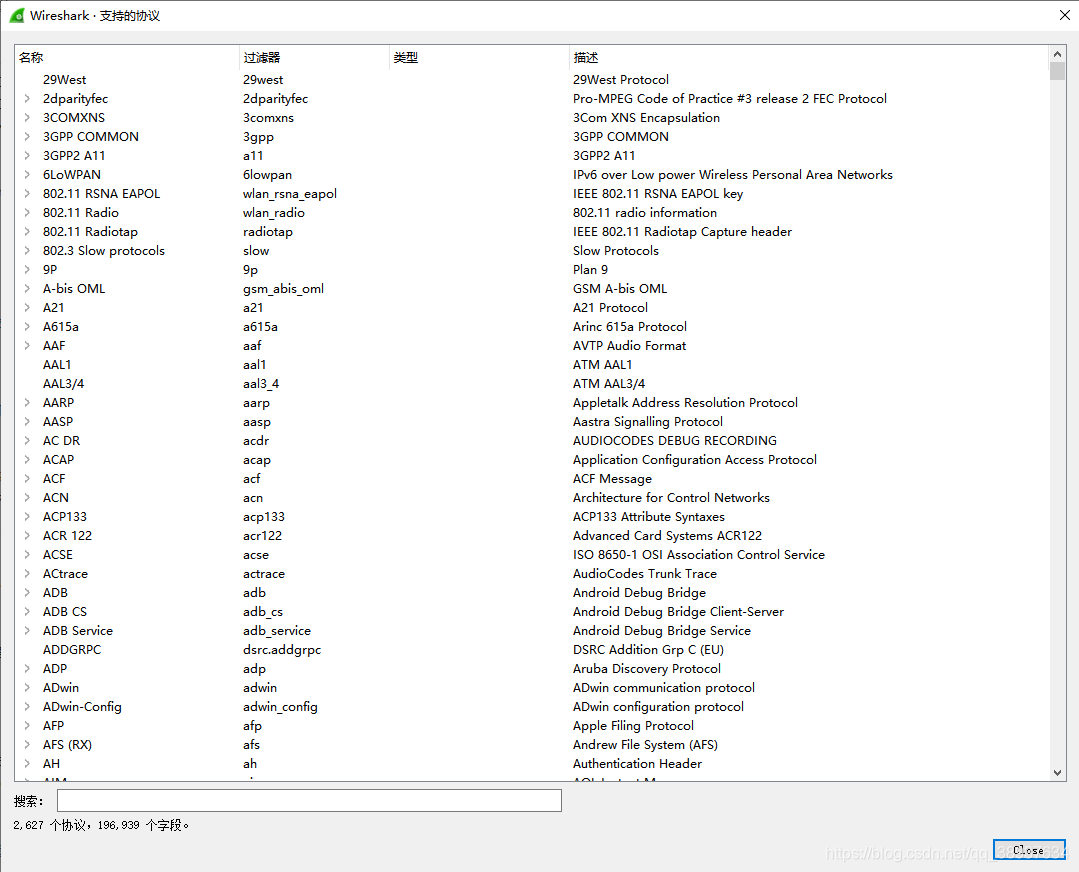
Task: Expand the AFP protocol row
Action: pos(28,725)
